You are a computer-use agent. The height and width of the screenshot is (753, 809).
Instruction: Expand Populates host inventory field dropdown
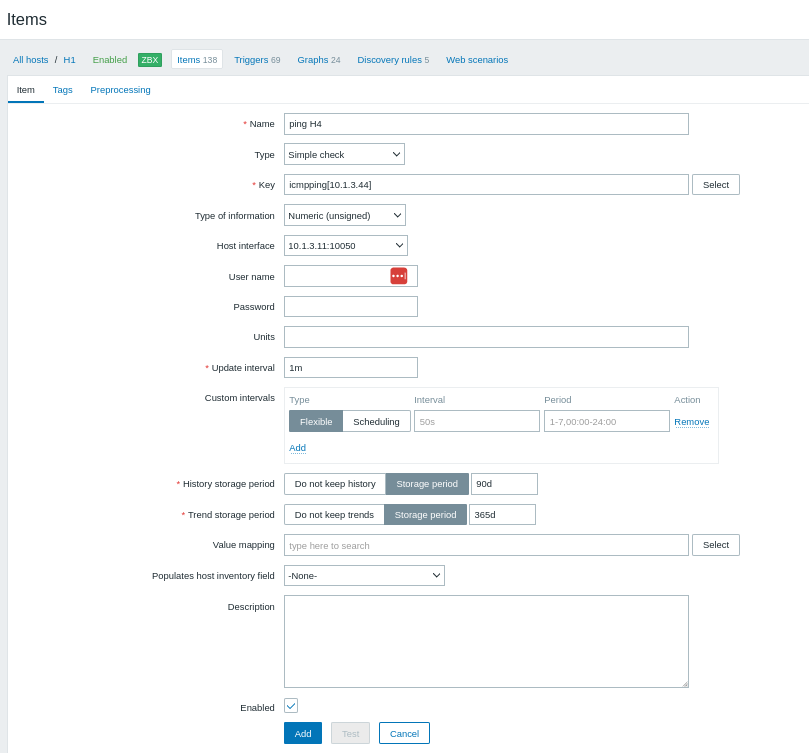(364, 576)
